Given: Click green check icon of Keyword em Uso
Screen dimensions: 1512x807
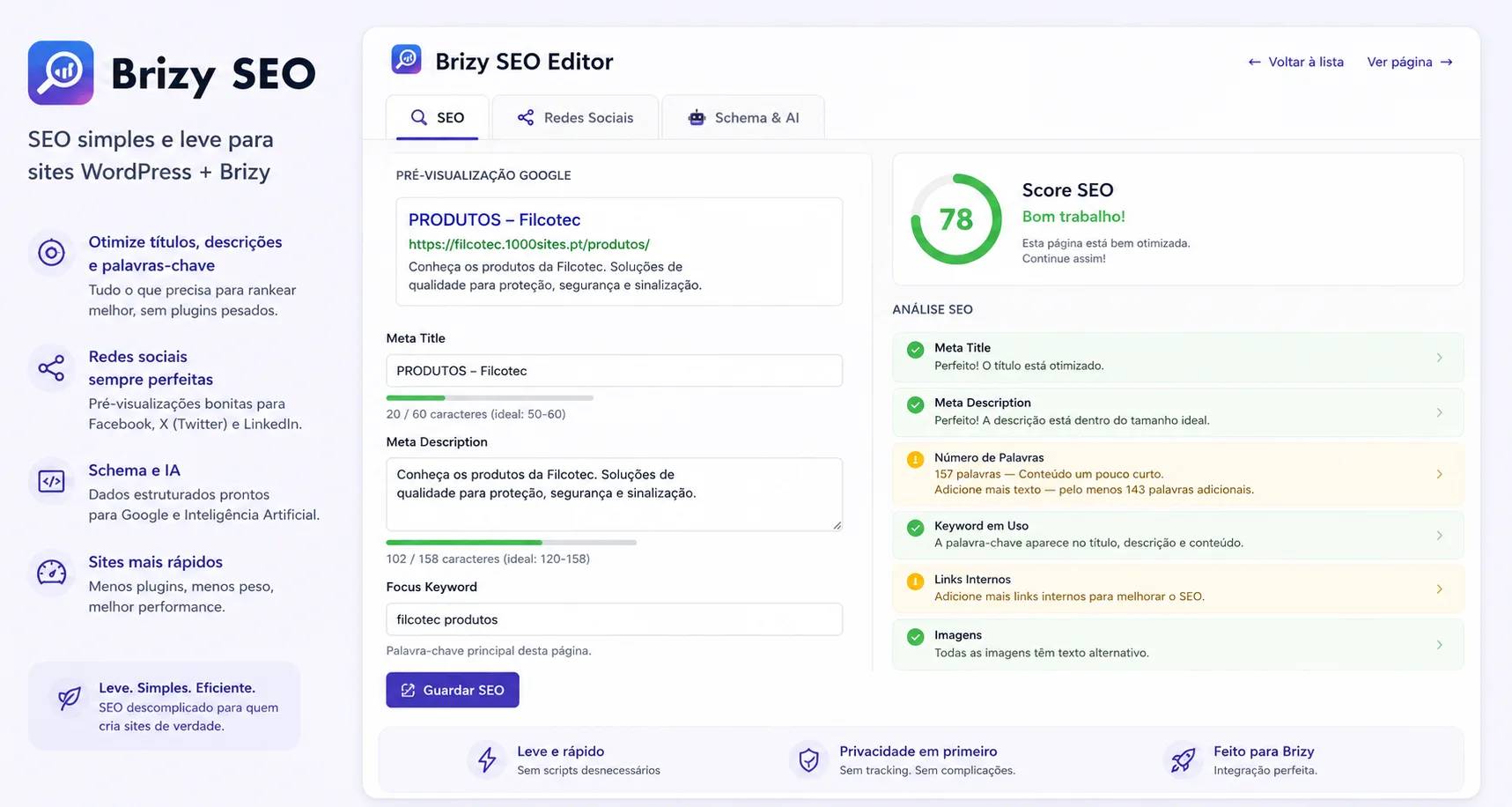Looking at the screenshot, I should point(916,528).
